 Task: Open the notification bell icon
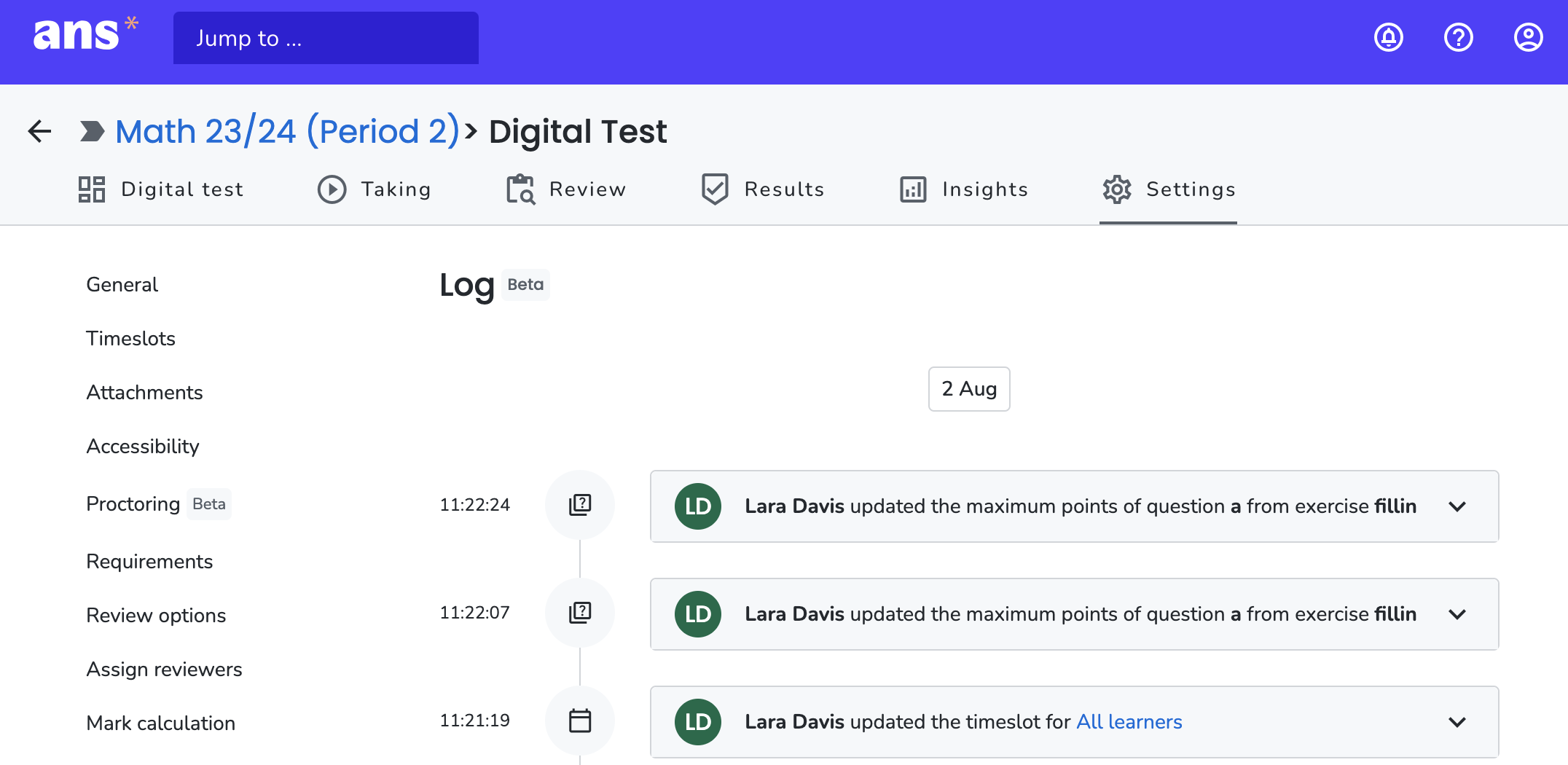(x=1388, y=37)
